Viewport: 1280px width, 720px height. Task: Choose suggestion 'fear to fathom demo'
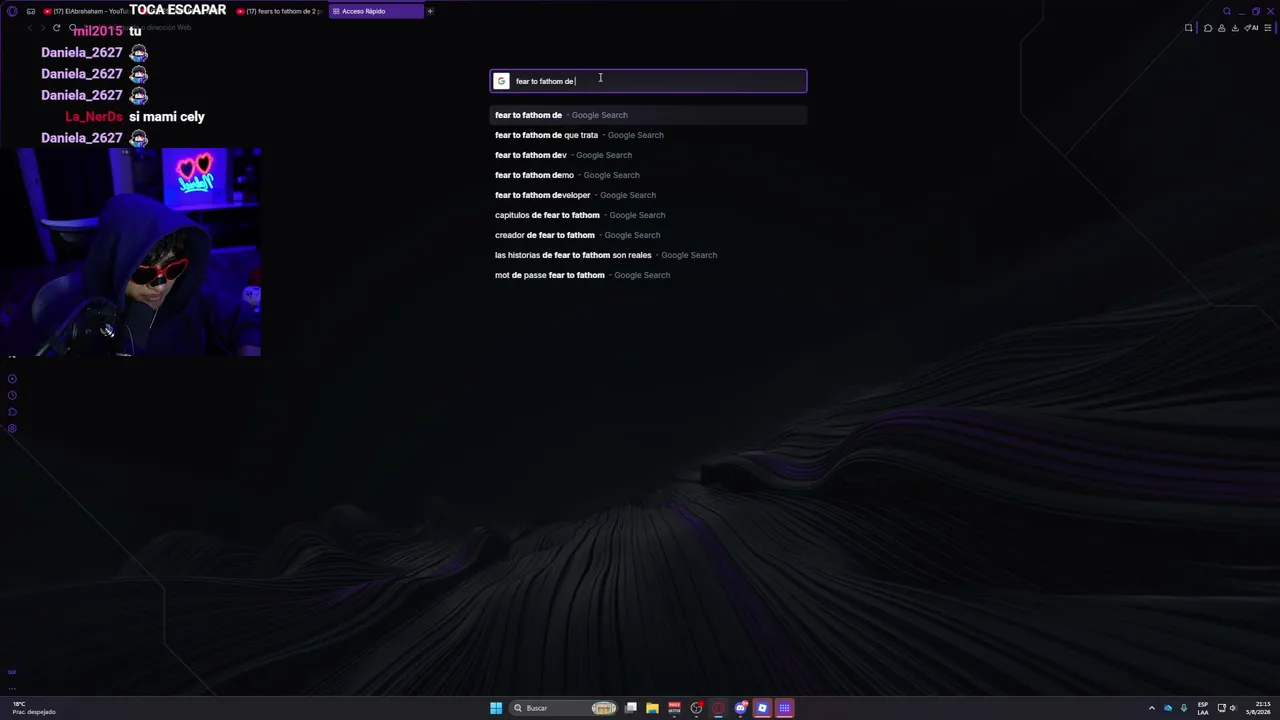point(648,175)
